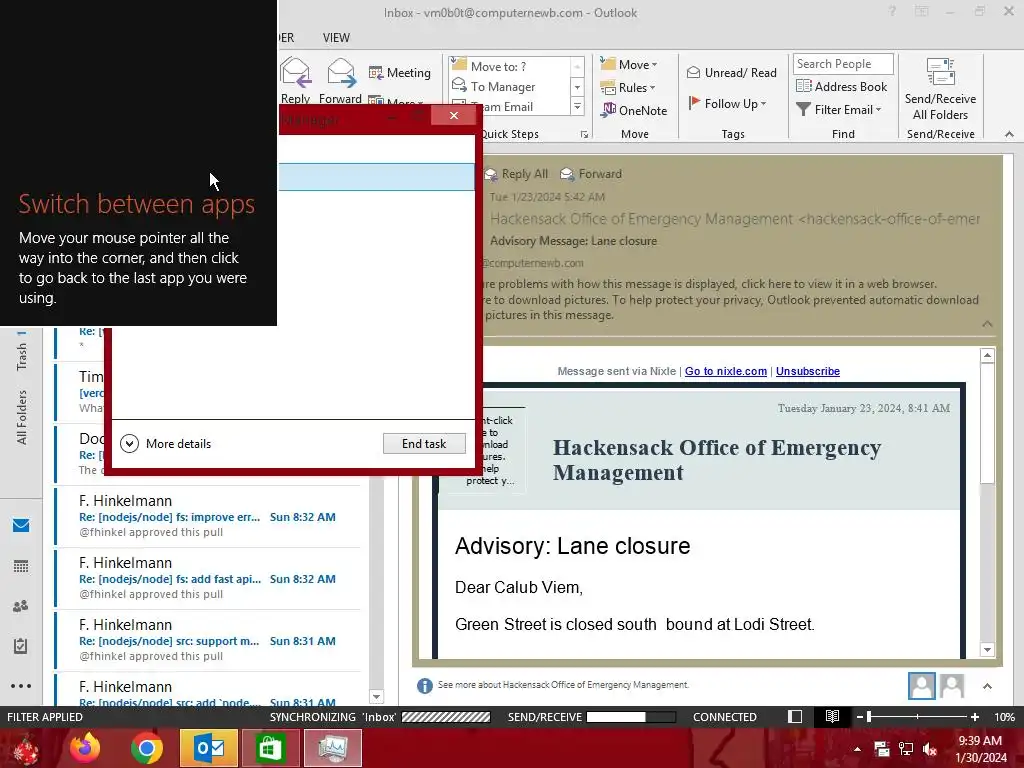
Task: Click Forward in the reading pane
Action: pyautogui.click(x=591, y=174)
